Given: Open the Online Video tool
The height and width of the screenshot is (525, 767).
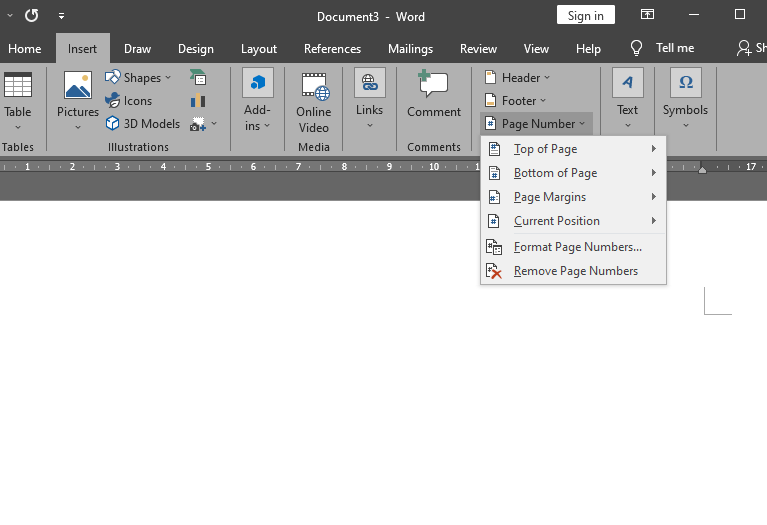Looking at the screenshot, I should [314, 102].
